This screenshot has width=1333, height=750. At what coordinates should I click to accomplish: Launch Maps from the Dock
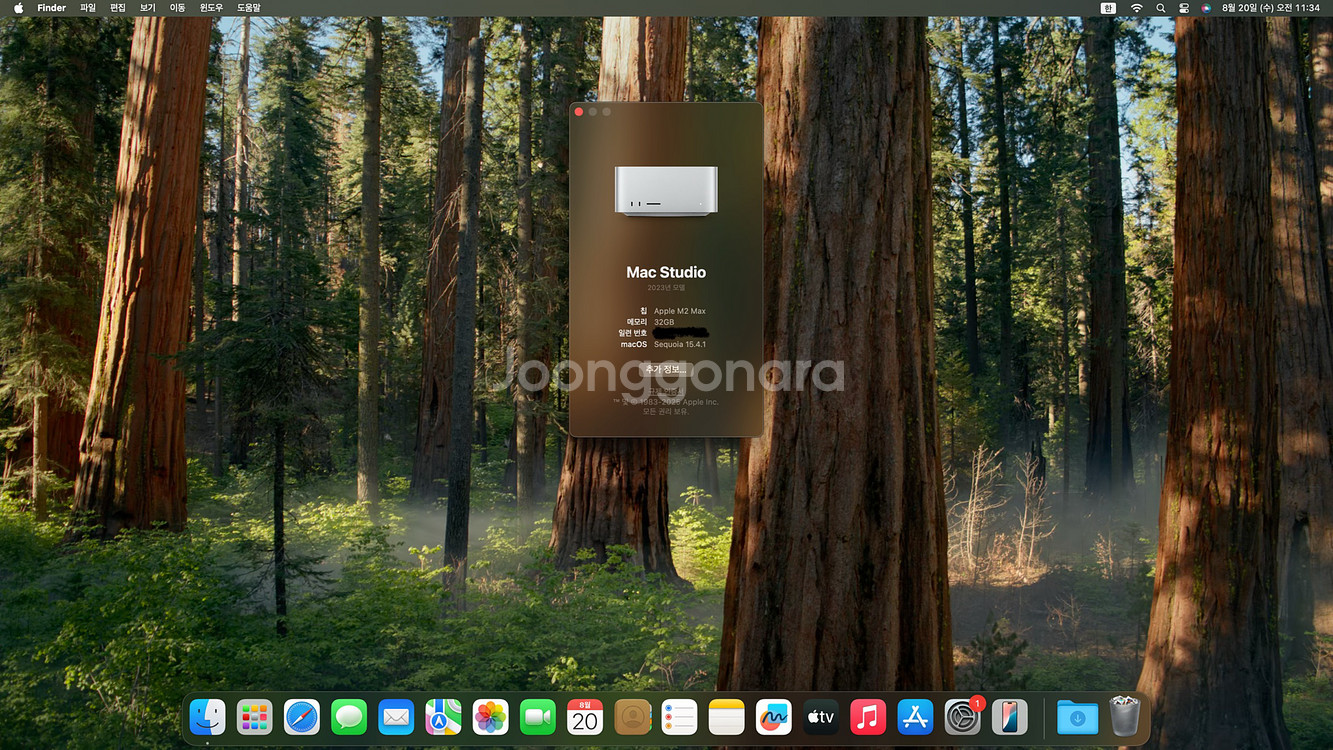[x=443, y=717]
